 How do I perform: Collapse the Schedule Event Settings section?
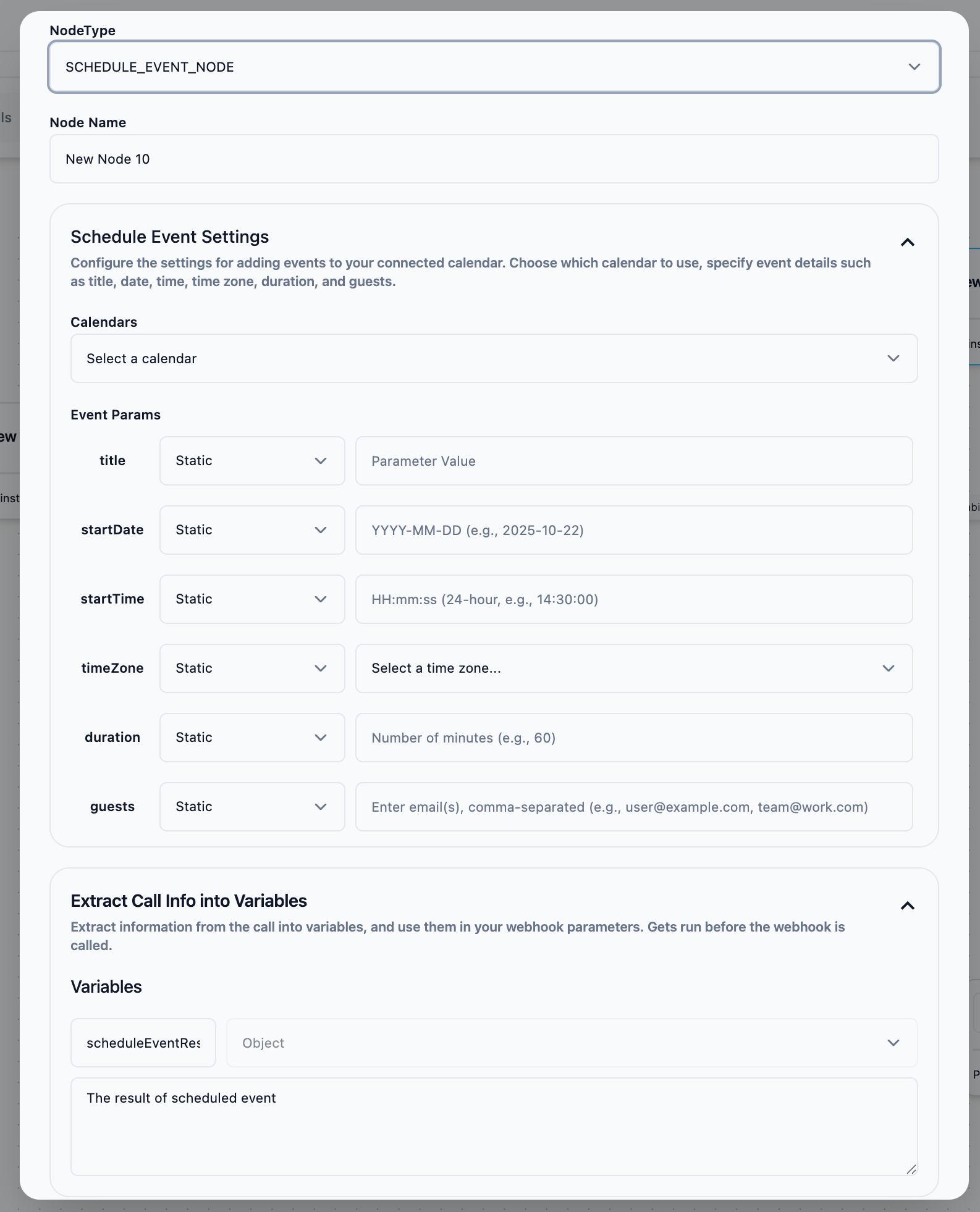[907, 242]
